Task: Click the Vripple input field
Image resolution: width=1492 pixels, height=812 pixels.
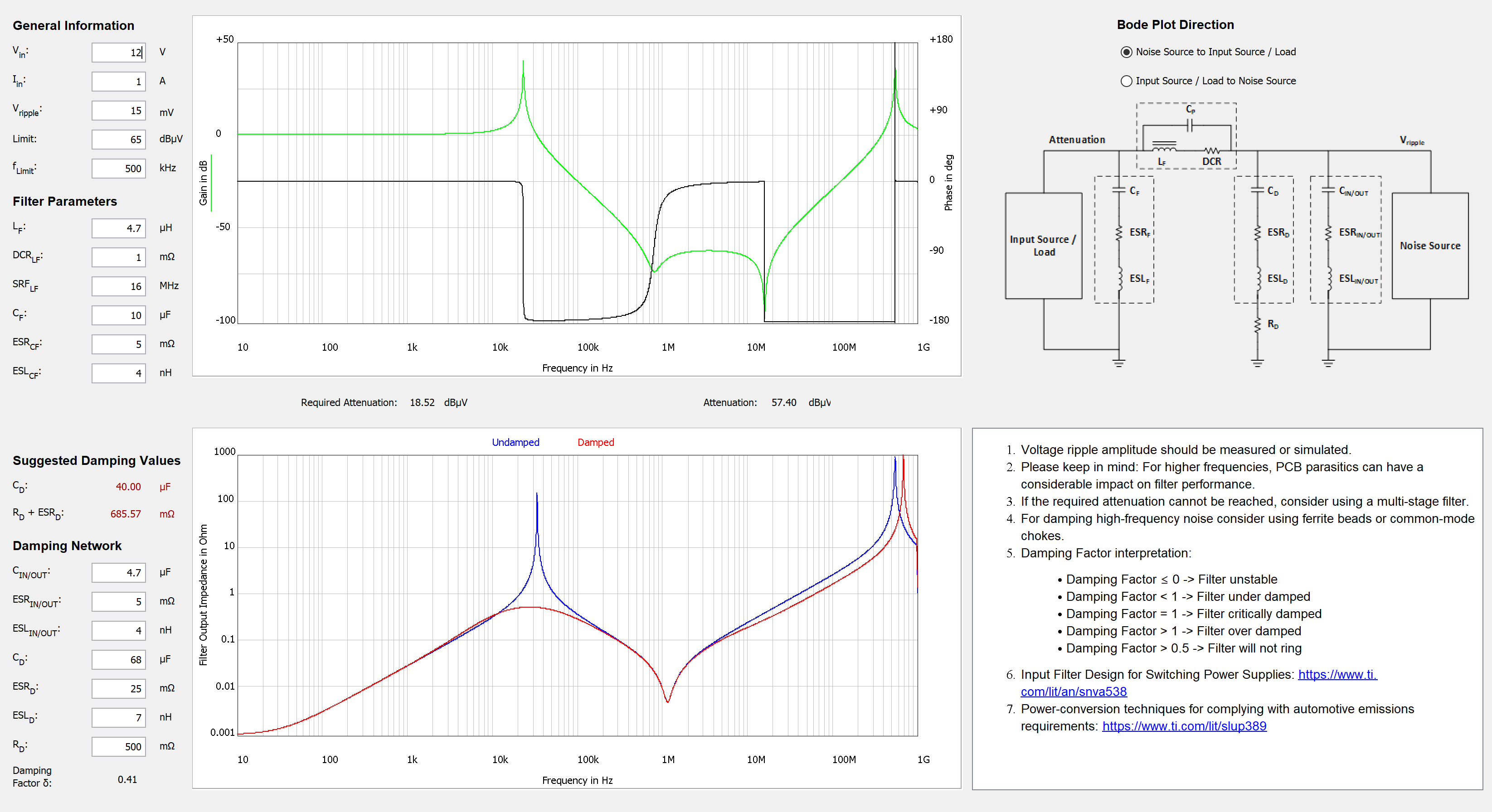Action: [x=119, y=111]
